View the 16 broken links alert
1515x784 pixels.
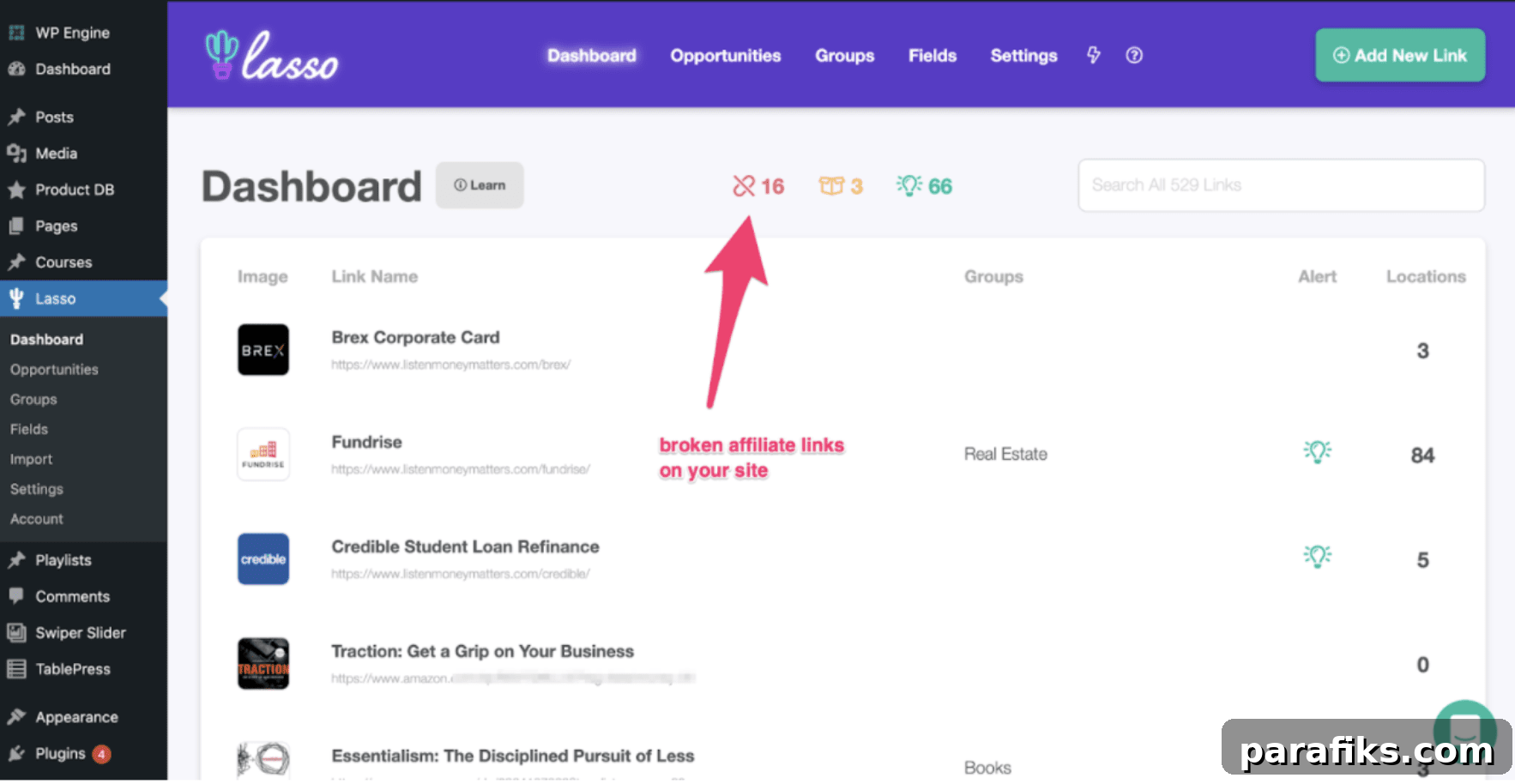758,186
